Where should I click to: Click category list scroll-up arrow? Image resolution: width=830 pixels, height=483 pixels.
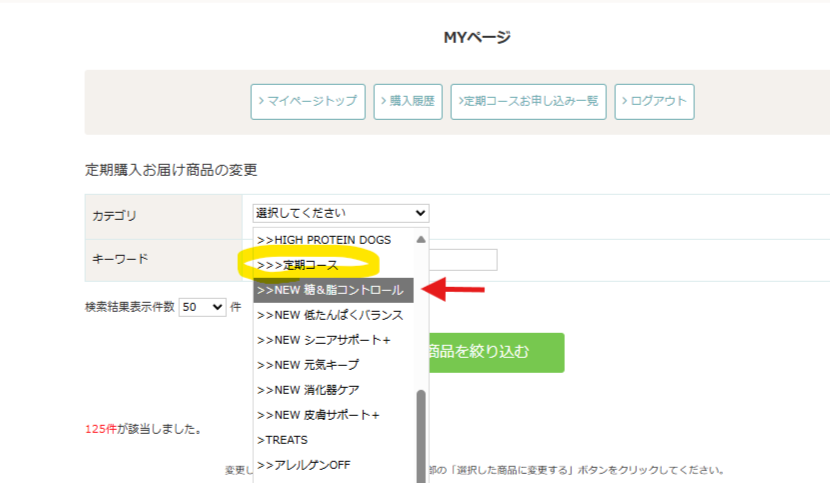421,240
